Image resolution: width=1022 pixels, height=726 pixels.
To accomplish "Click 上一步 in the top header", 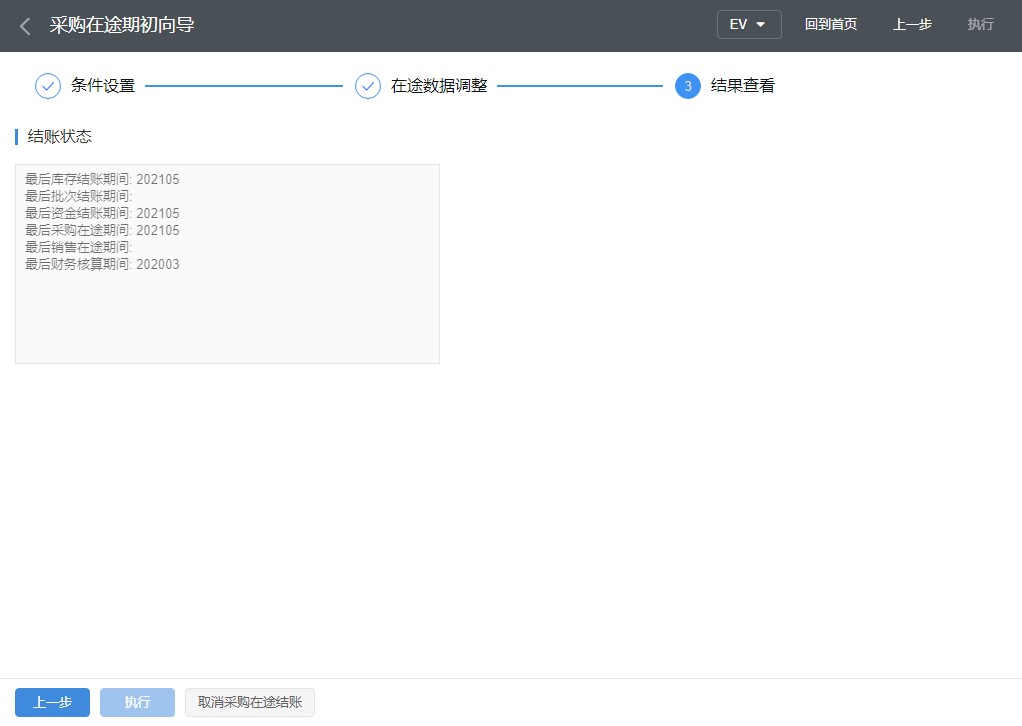I will point(912,25).
